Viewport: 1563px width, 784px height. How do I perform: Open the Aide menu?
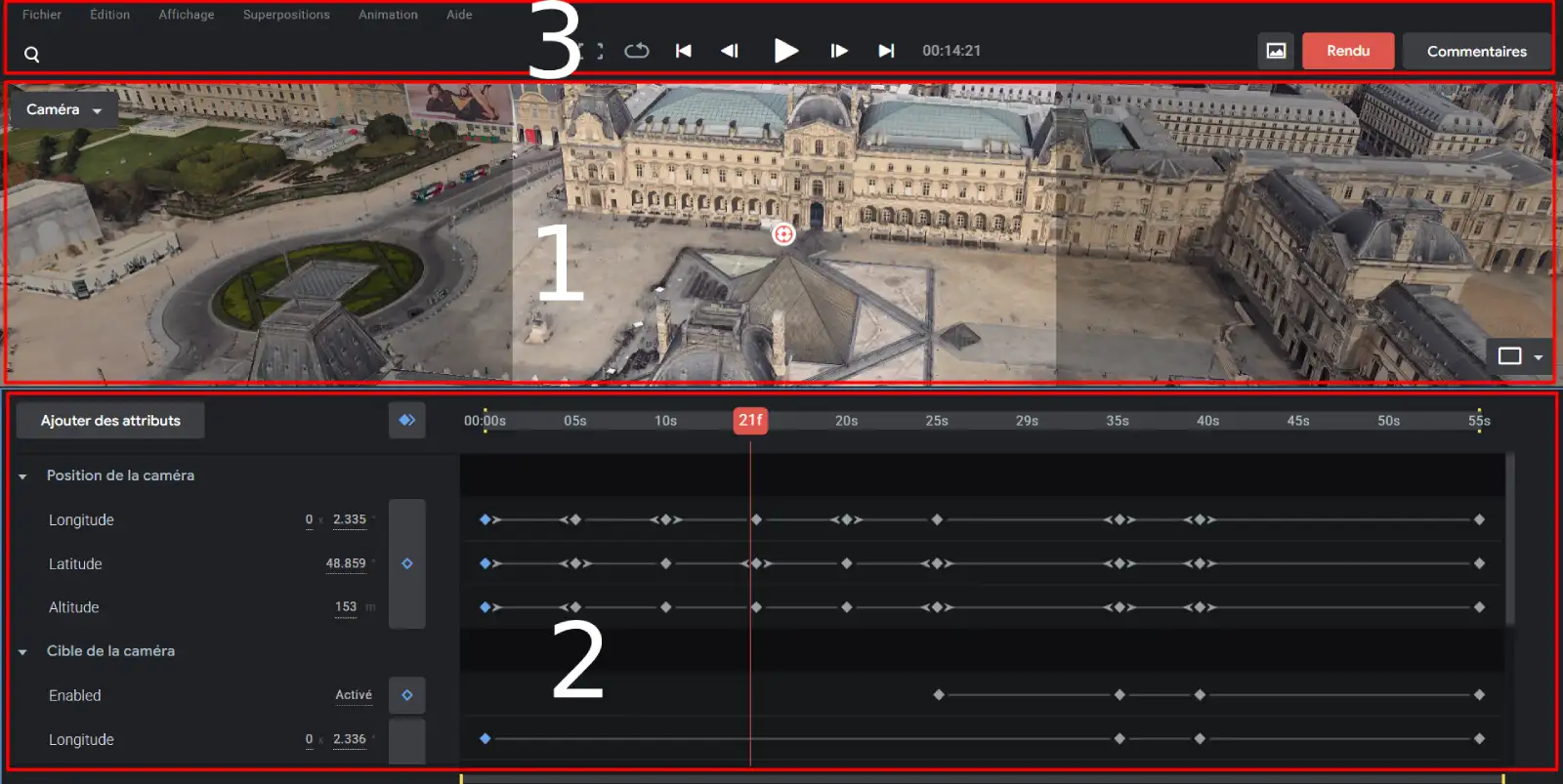coord(459,15)
